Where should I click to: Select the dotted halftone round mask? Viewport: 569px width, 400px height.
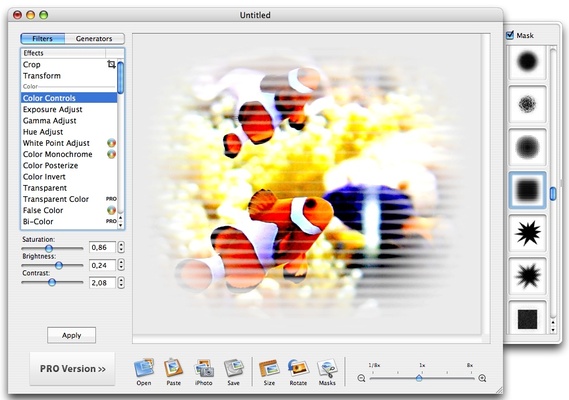coord(527,147)
